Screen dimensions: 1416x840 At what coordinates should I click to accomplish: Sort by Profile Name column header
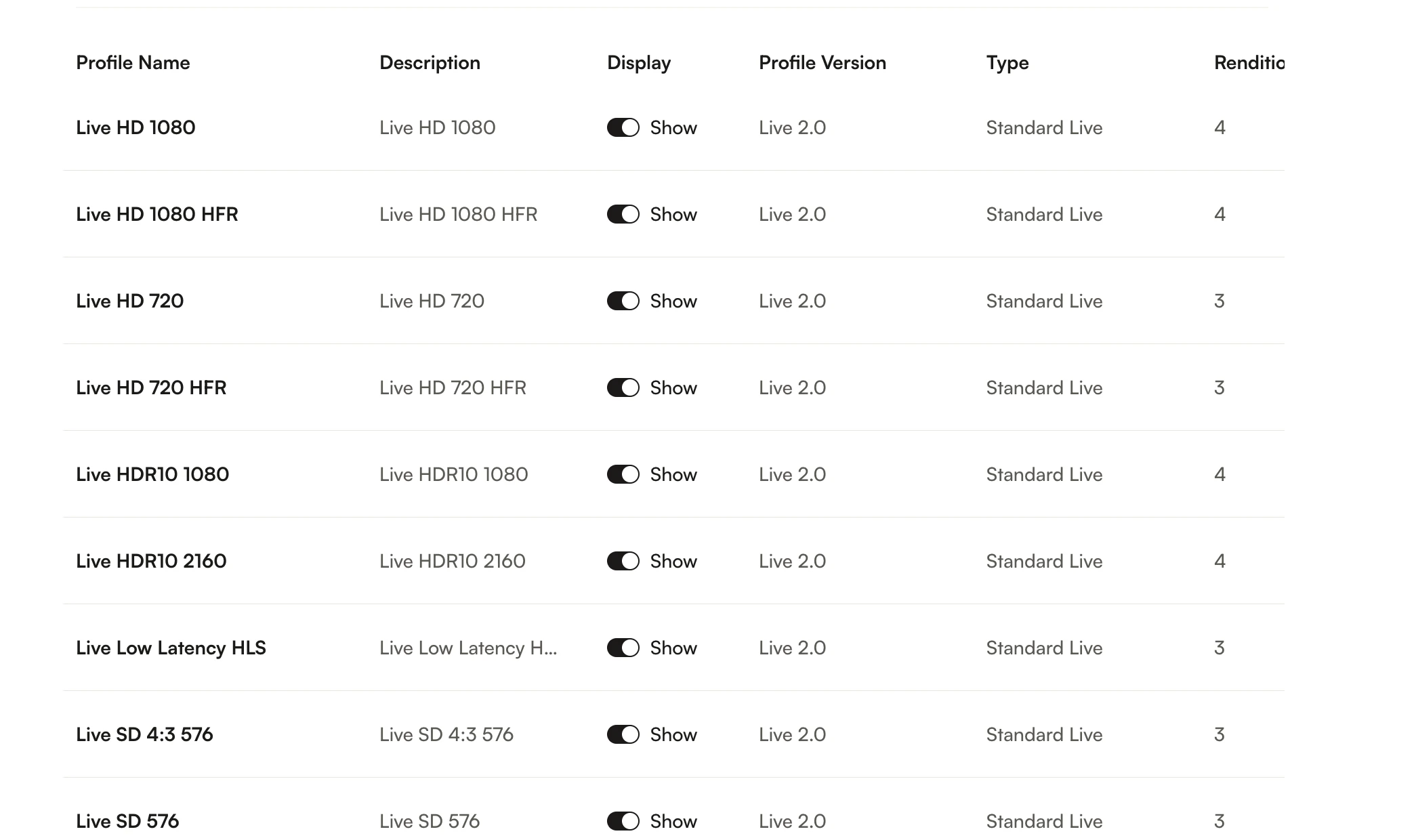coord(133,62)
